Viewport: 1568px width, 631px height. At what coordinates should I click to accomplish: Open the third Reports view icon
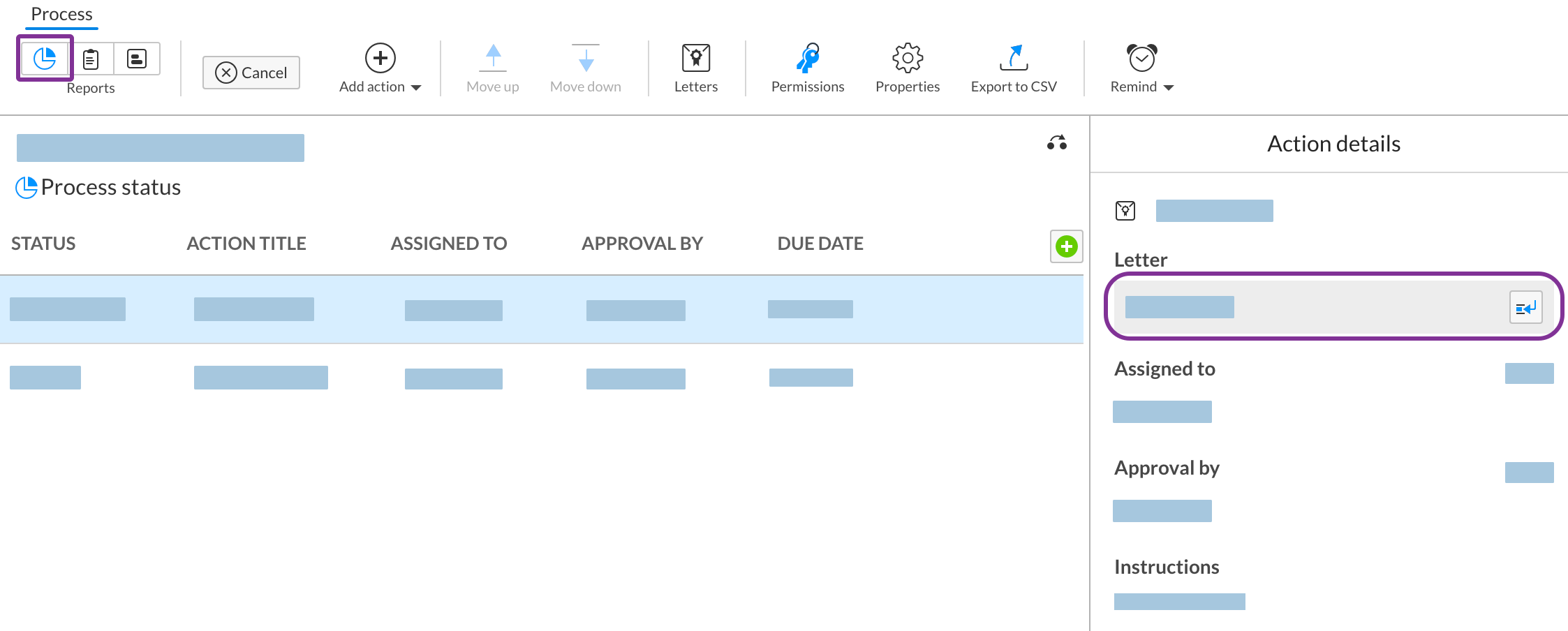[x=137, y=59]
